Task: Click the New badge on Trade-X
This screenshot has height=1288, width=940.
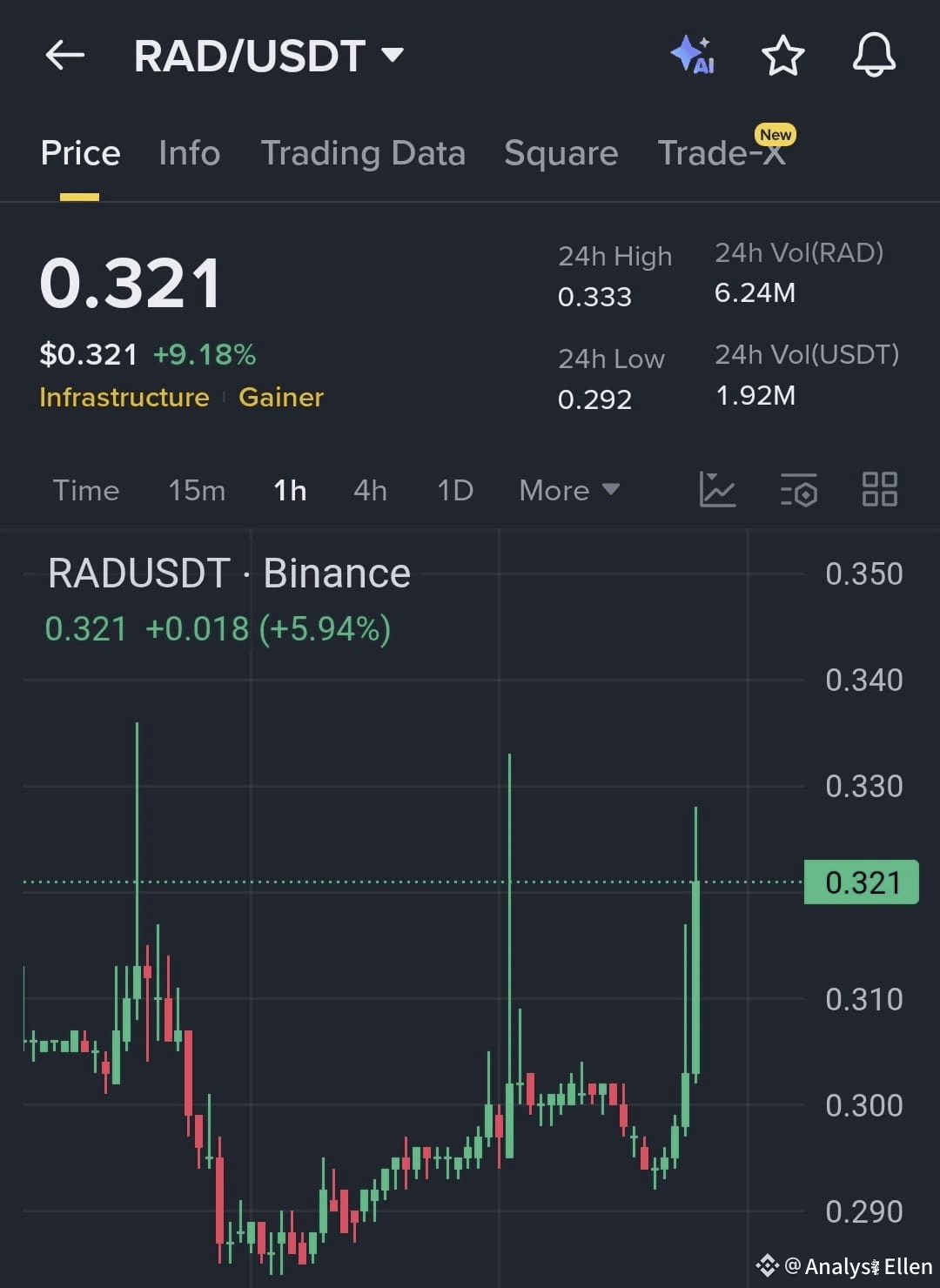Action: pos(775,134)
